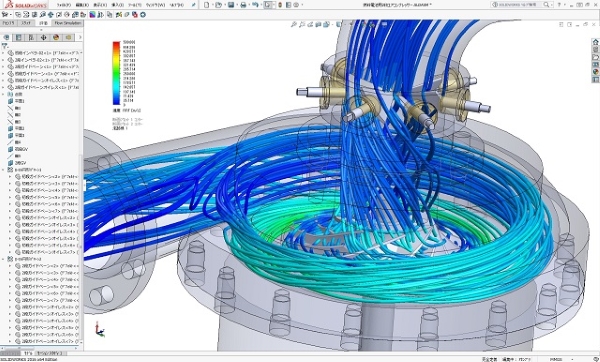Click the Save floppy disk icon
Viewport: 600px width, 362px height.
(231, 5)
